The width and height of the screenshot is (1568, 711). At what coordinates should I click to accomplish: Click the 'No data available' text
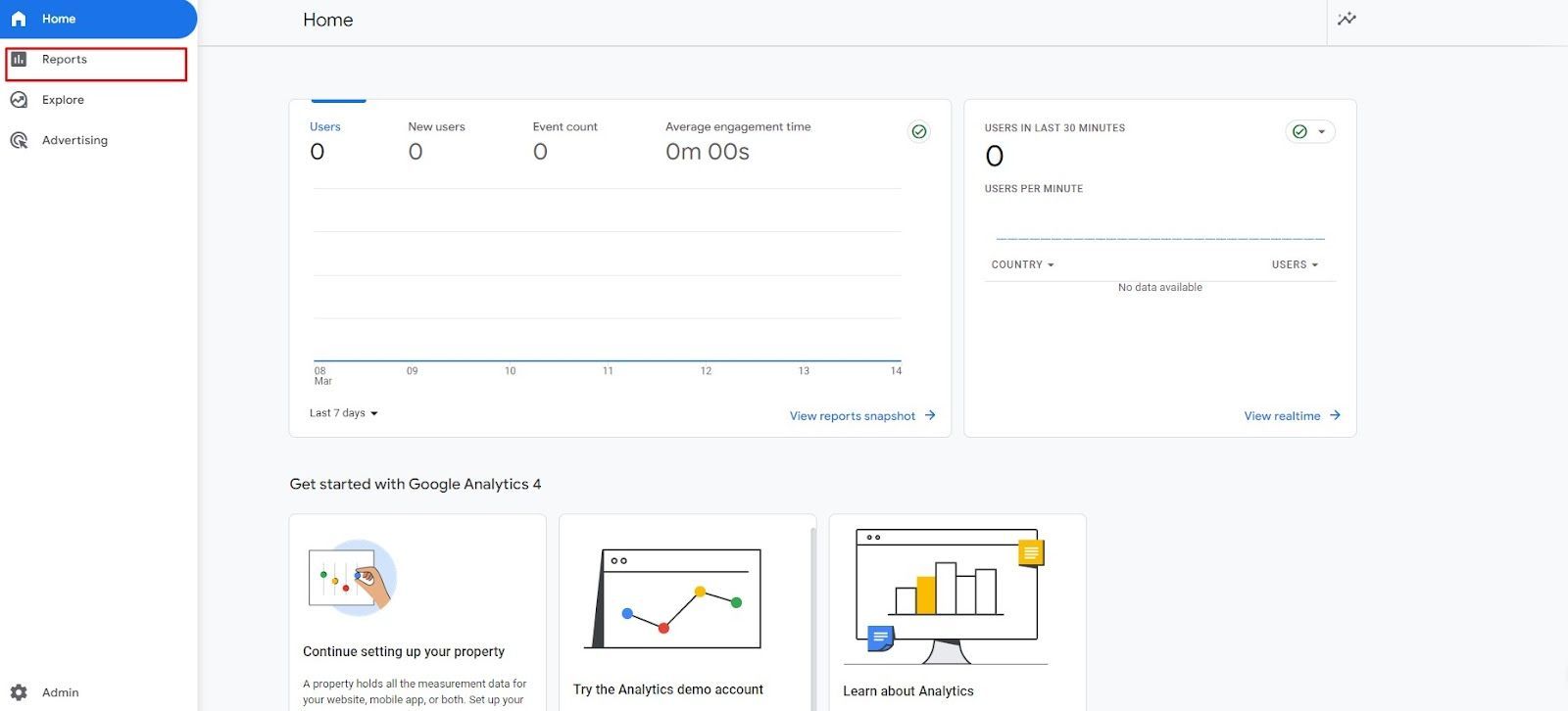1160,288
